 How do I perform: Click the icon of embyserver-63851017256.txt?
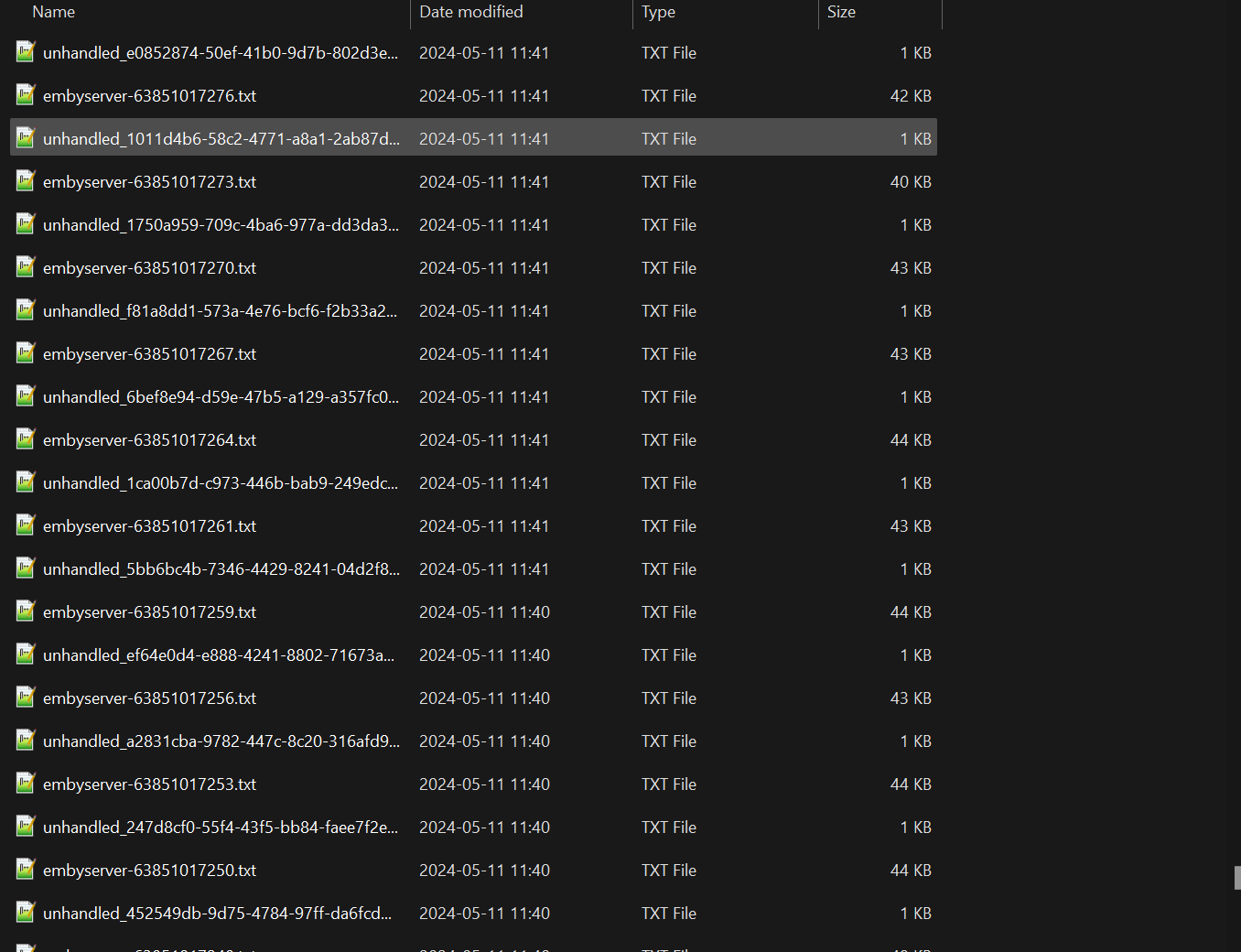pos(26,697)
